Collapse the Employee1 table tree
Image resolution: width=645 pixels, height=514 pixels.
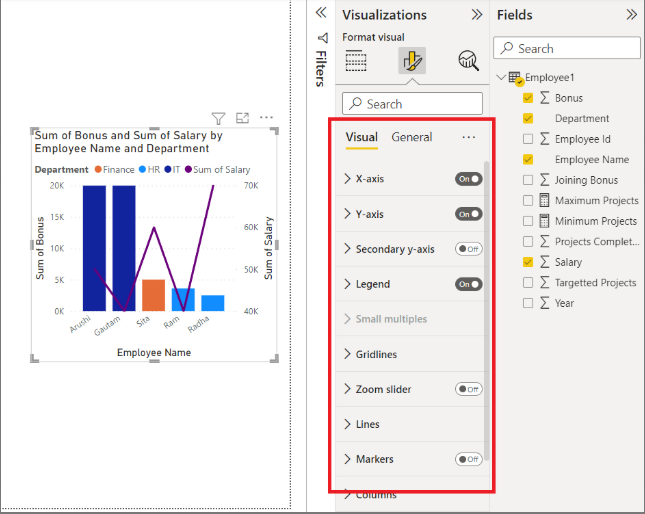[x=501, y=77]
